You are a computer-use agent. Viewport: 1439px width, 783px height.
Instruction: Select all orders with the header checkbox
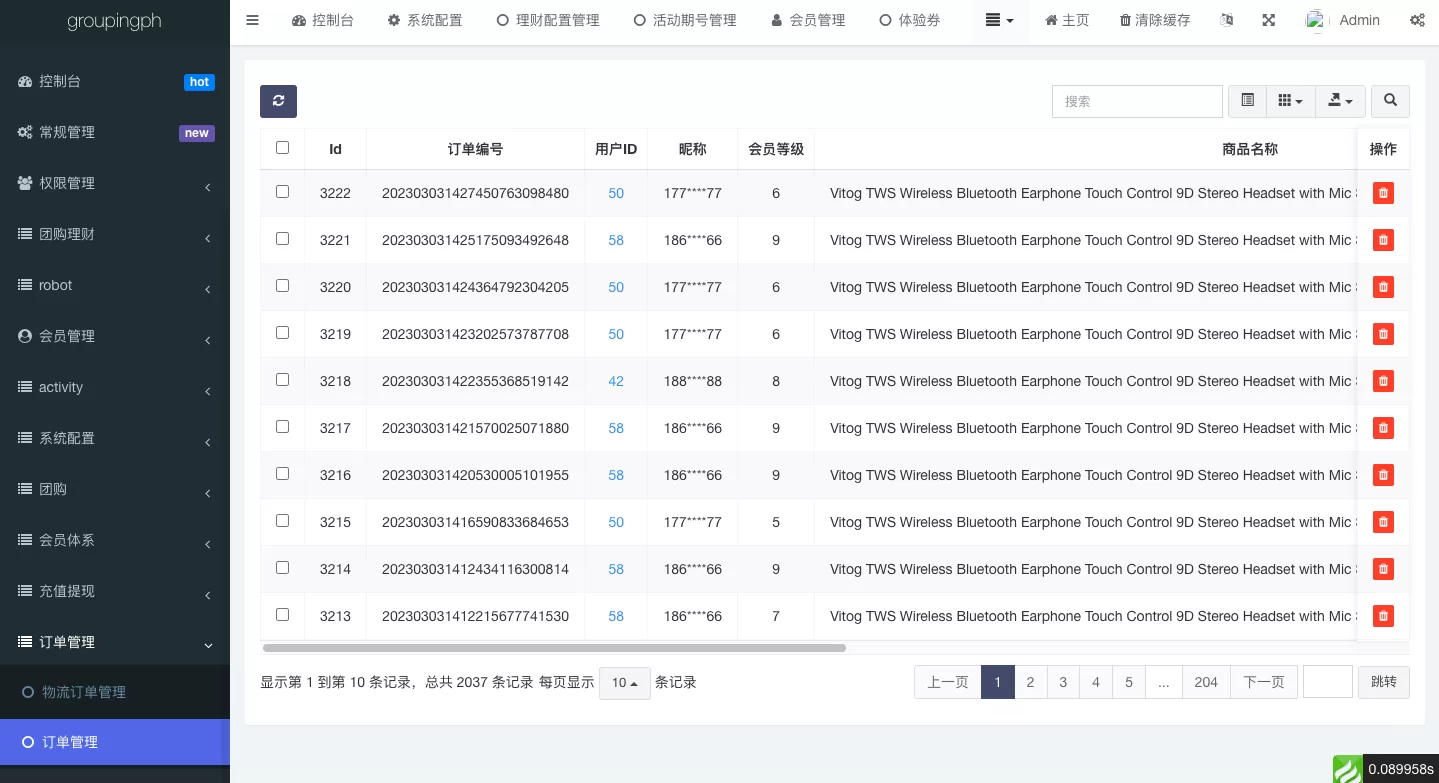tap(282, 147)
